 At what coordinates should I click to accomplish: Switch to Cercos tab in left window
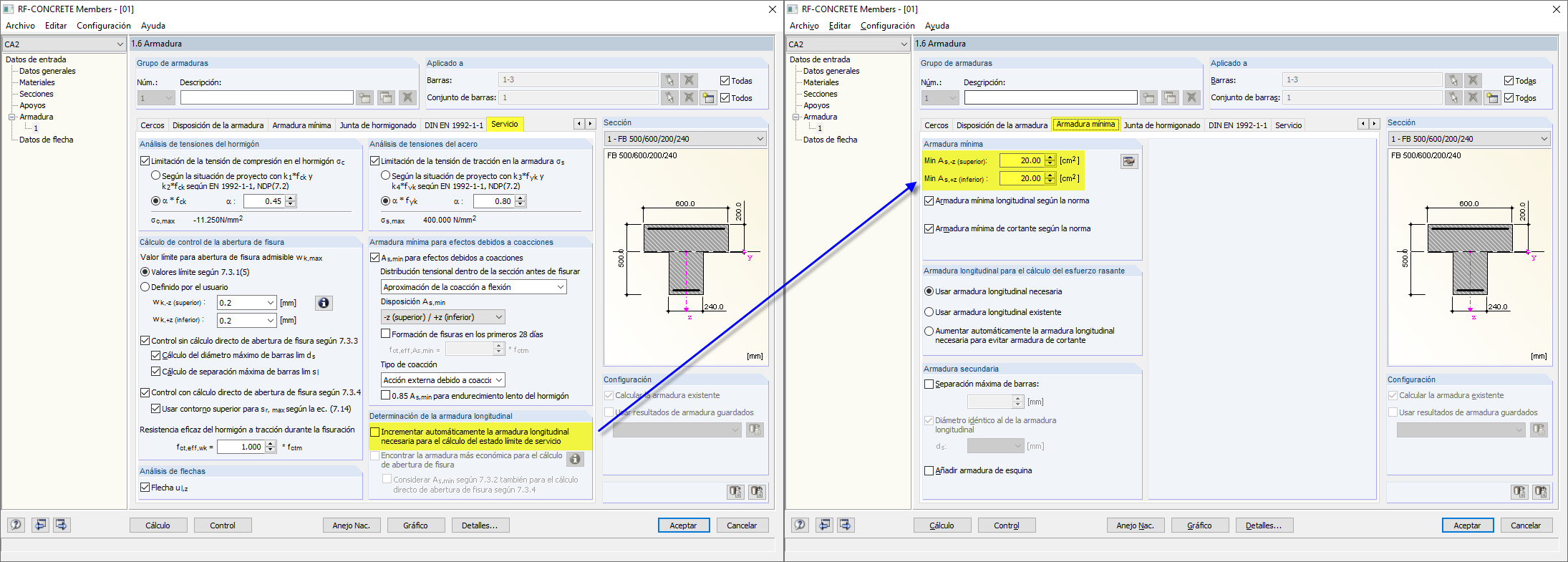[x=153, y=125]
